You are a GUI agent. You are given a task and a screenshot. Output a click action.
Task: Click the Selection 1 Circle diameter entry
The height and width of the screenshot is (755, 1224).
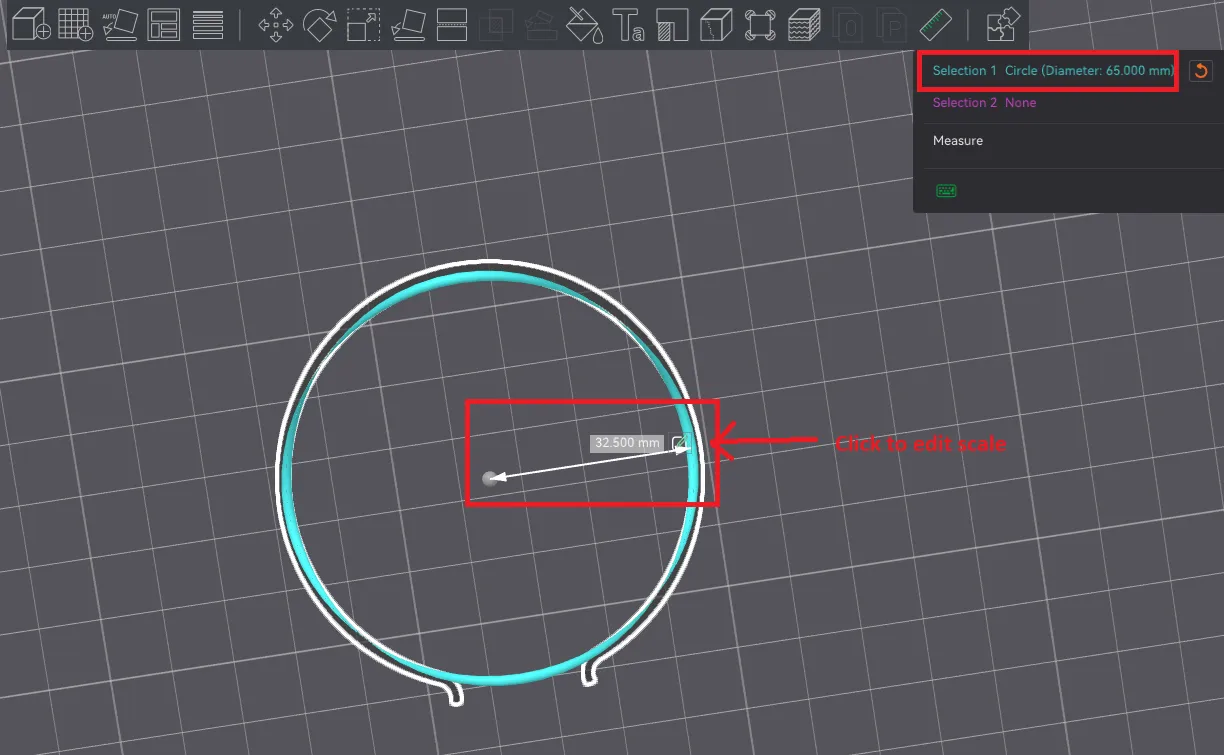pyautogui.click(x=1052, y=71)
